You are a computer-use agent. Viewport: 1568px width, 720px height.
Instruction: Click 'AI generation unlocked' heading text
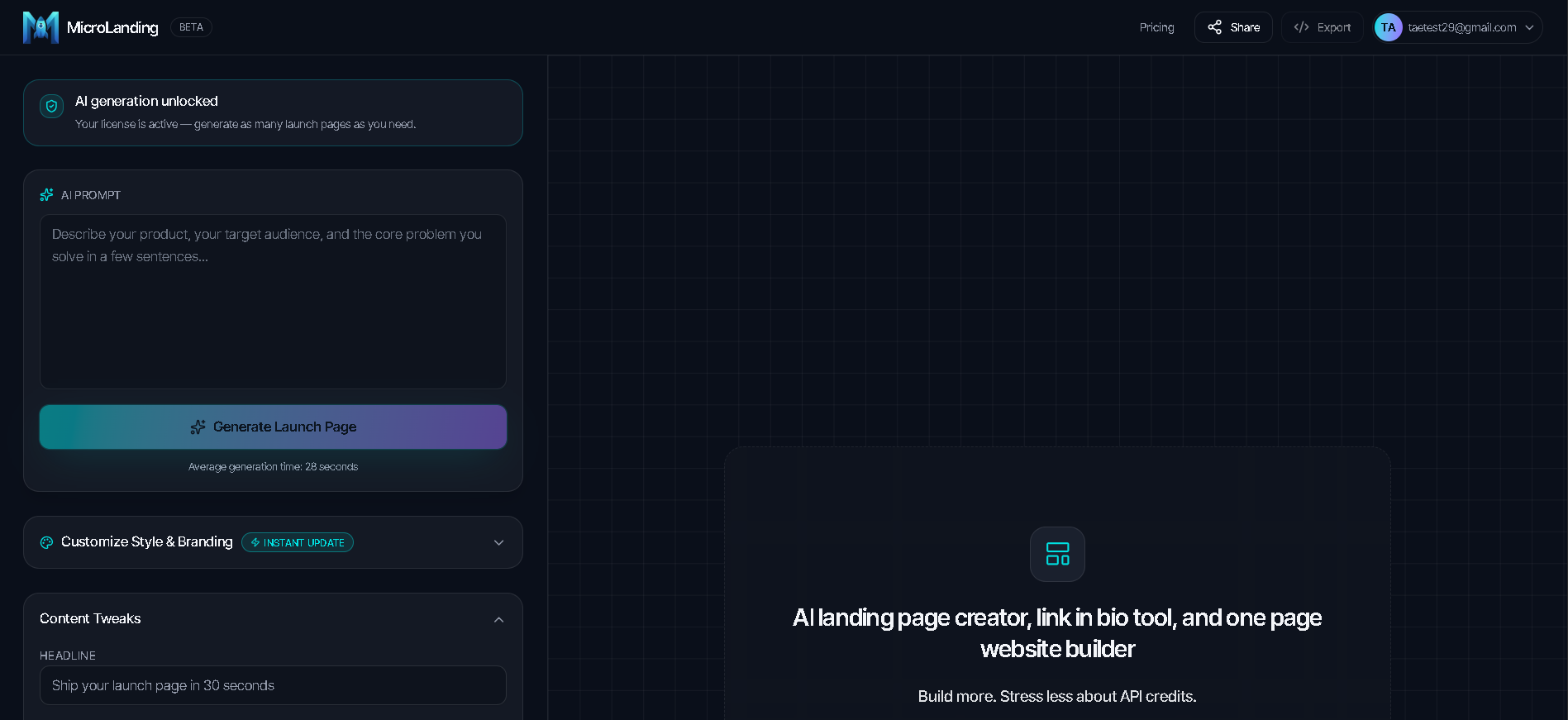pos(146,101)
